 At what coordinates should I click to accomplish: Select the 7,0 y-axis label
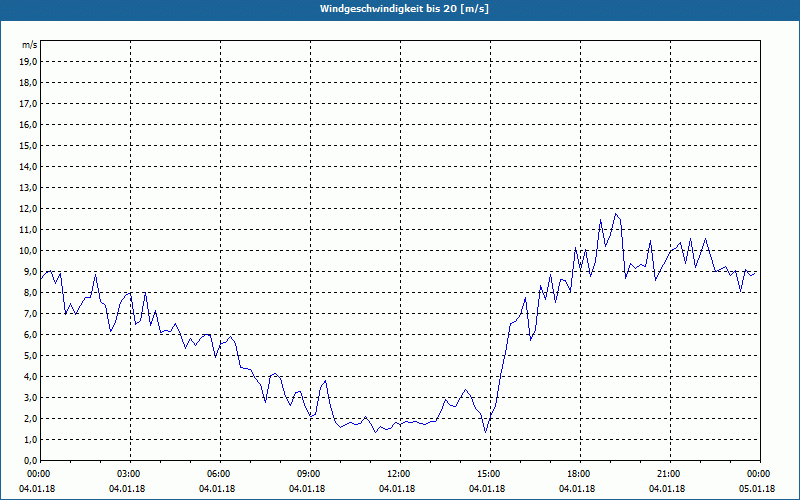30,313
